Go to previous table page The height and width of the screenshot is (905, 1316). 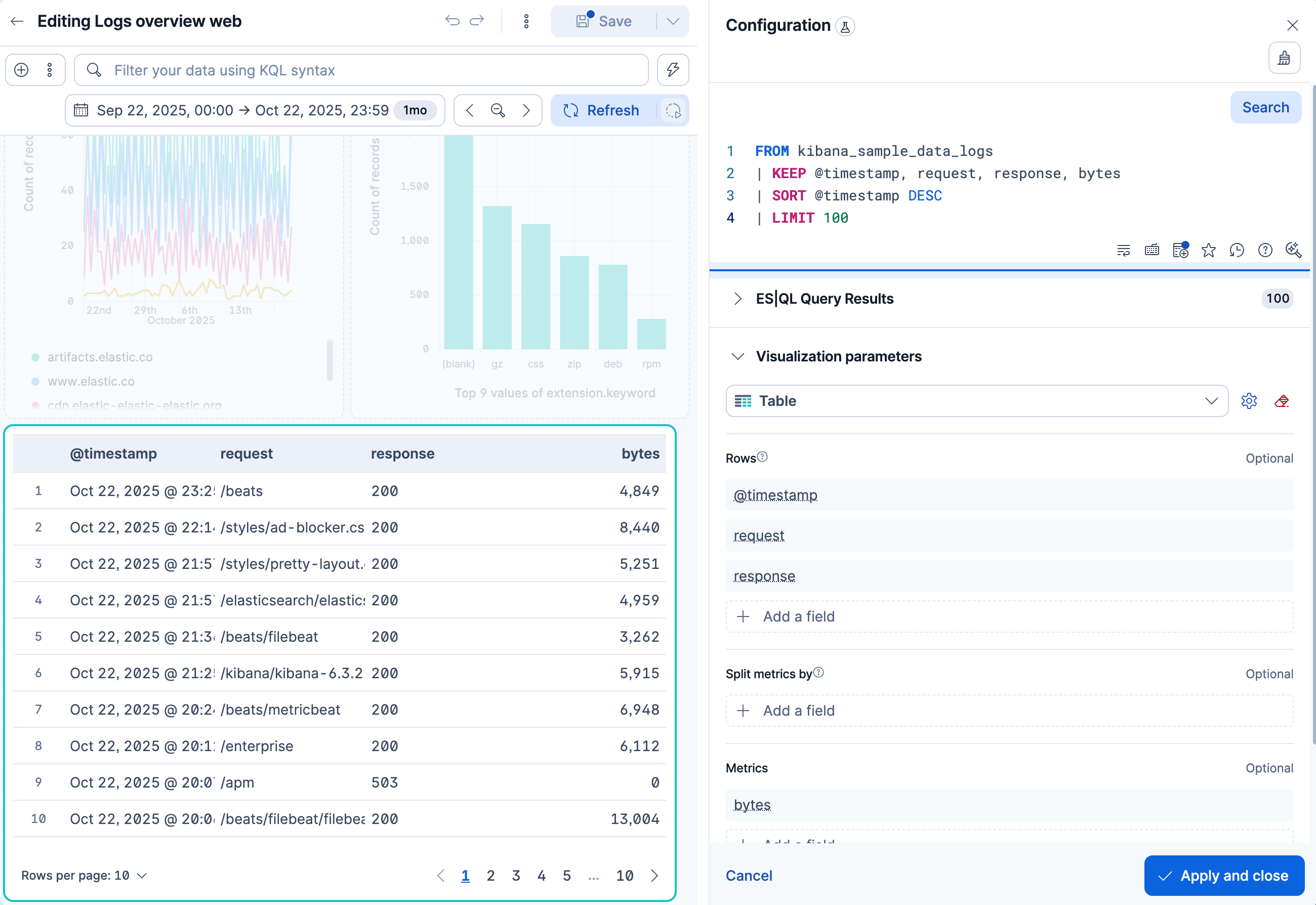[x=440, y=876]
